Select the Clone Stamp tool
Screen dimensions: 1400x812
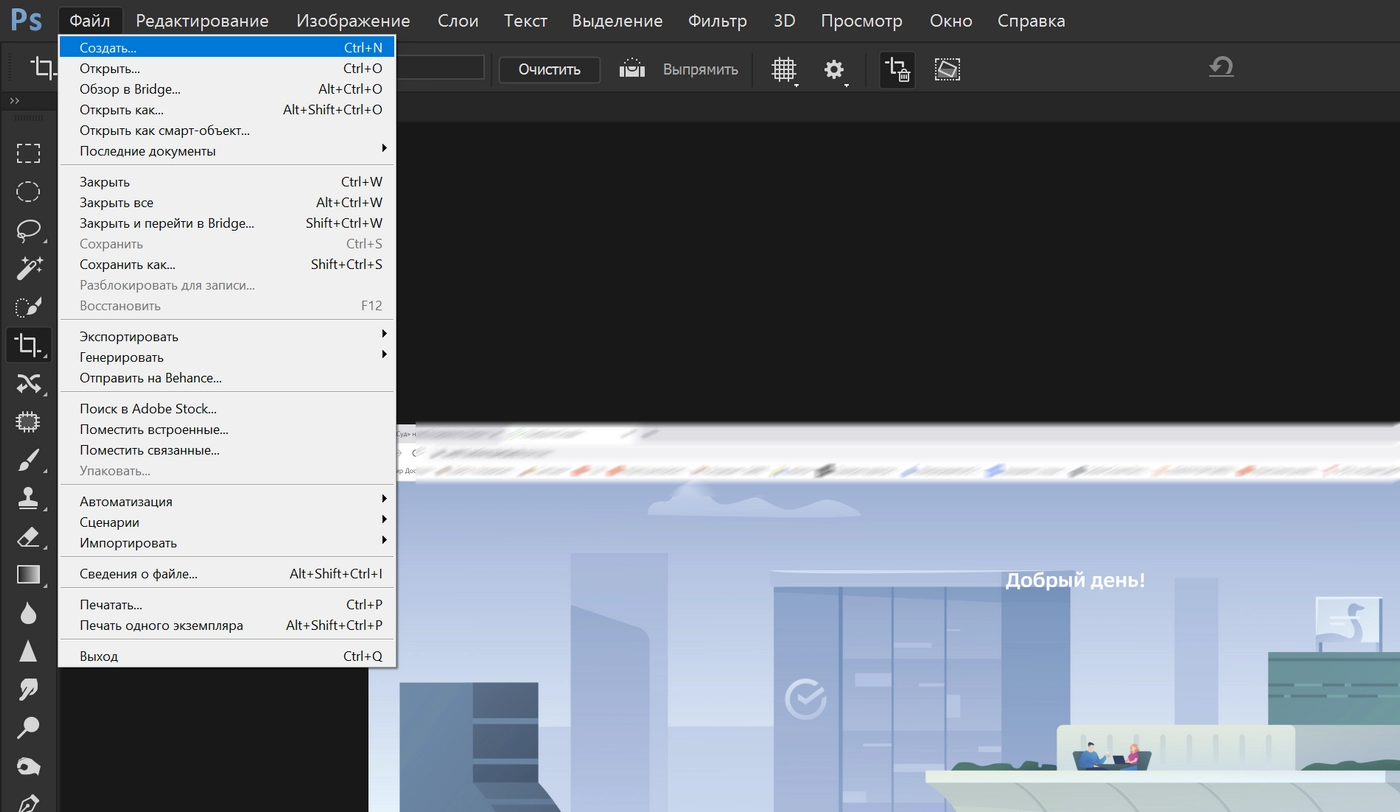point(28,498)
